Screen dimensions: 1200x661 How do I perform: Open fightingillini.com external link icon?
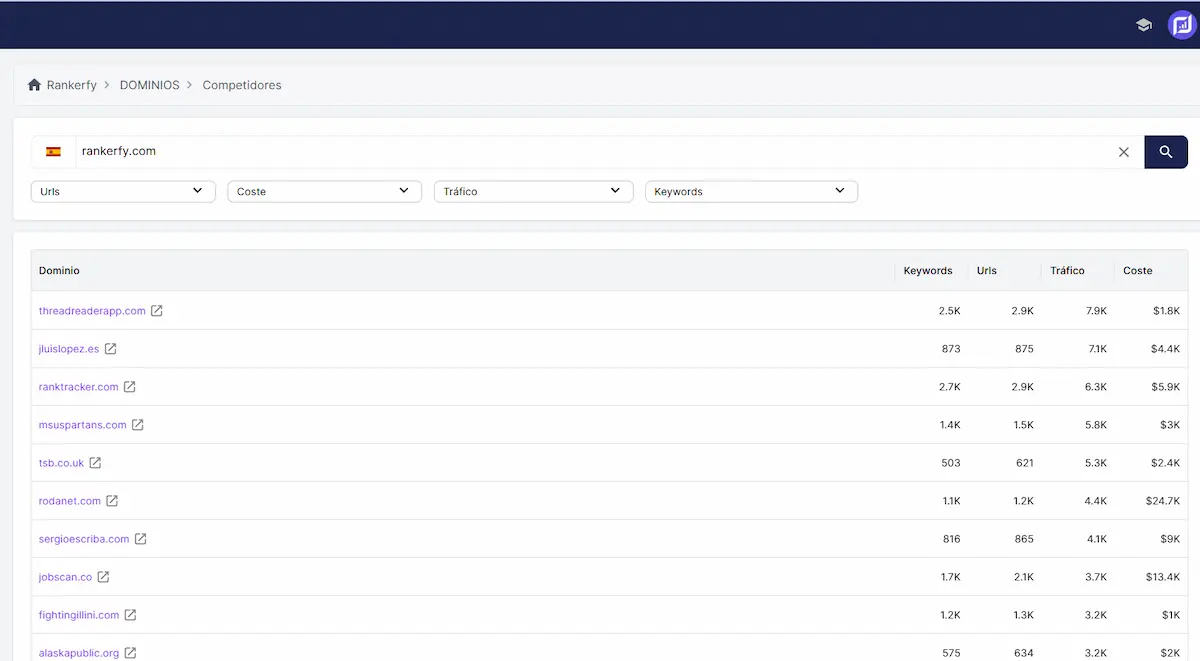(130, 615)
